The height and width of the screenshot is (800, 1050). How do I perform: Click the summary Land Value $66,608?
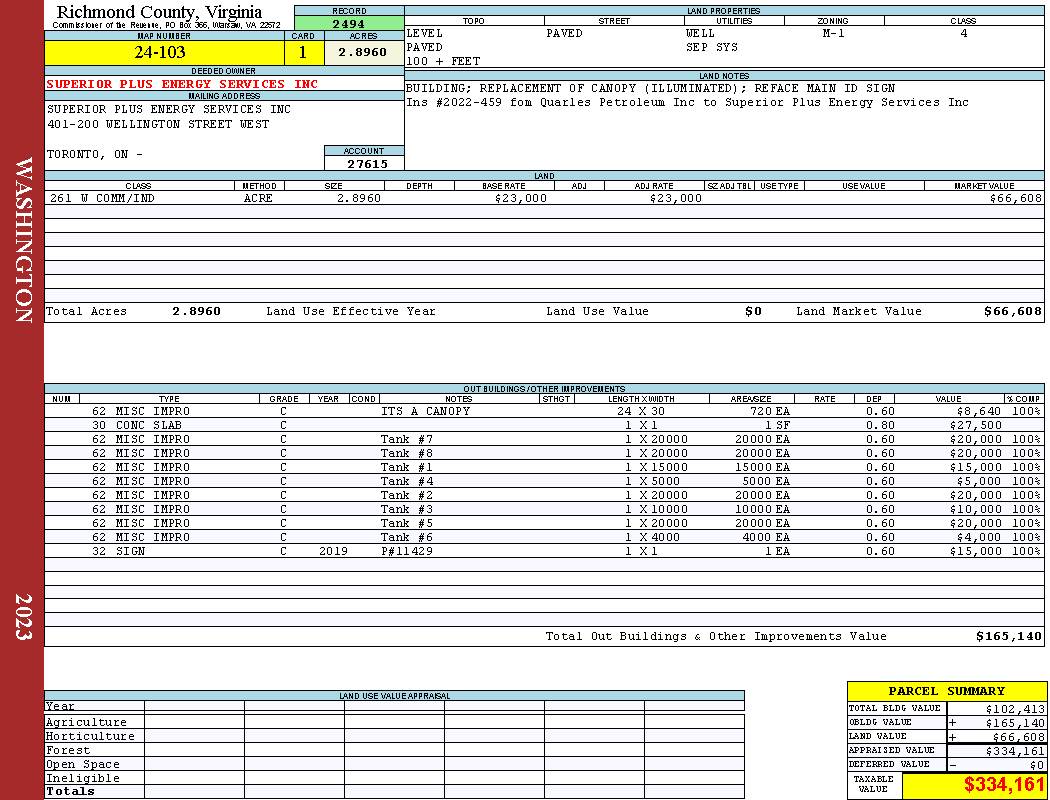tap(1018, 737)
